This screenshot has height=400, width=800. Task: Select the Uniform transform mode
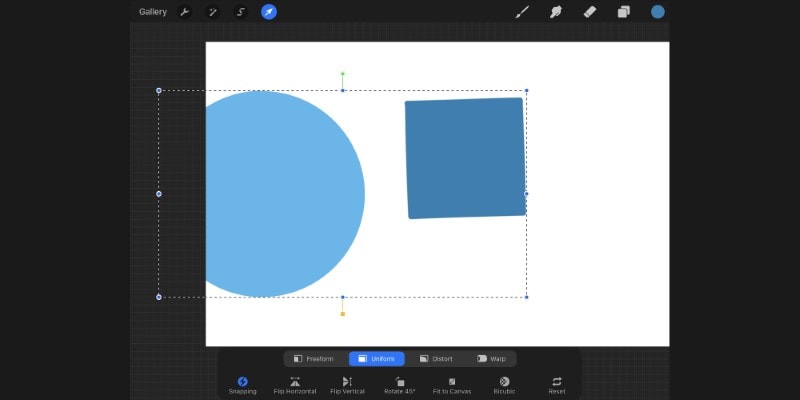coord(377,359)
